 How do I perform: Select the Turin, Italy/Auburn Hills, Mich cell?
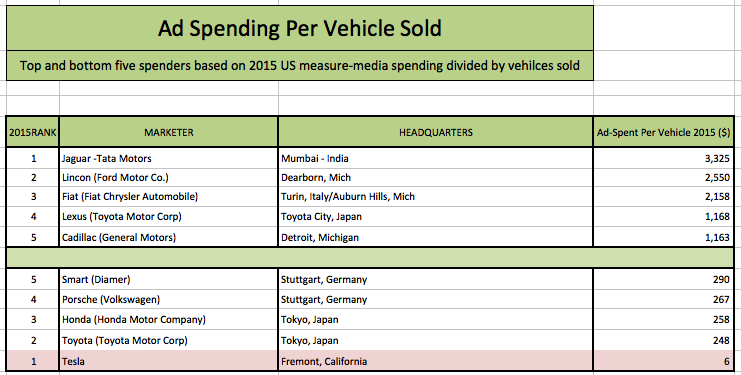point(436,196)
